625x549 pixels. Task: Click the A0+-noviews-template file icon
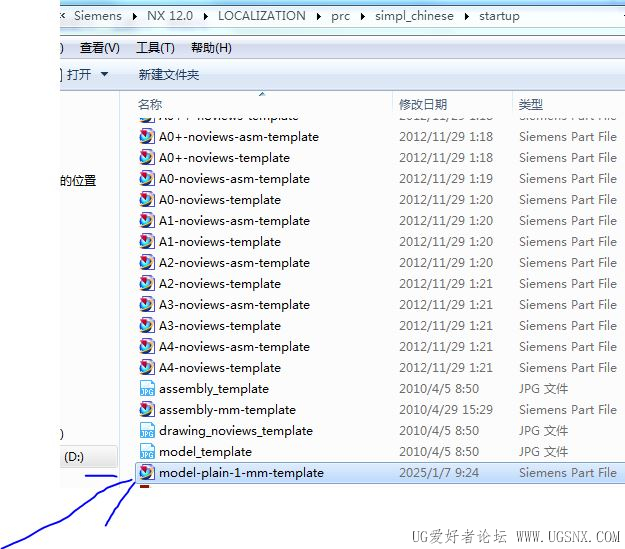(x=147, y=158)
